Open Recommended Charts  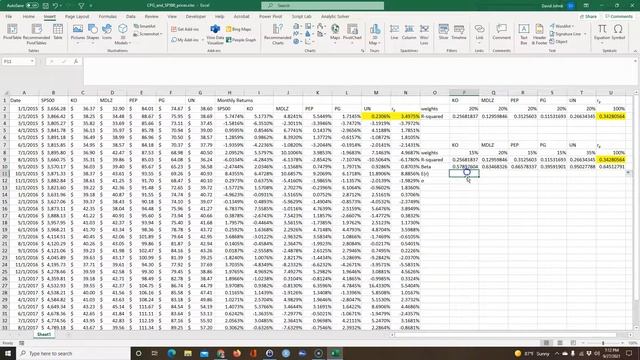pyautogui.click(x=278, y=34)
